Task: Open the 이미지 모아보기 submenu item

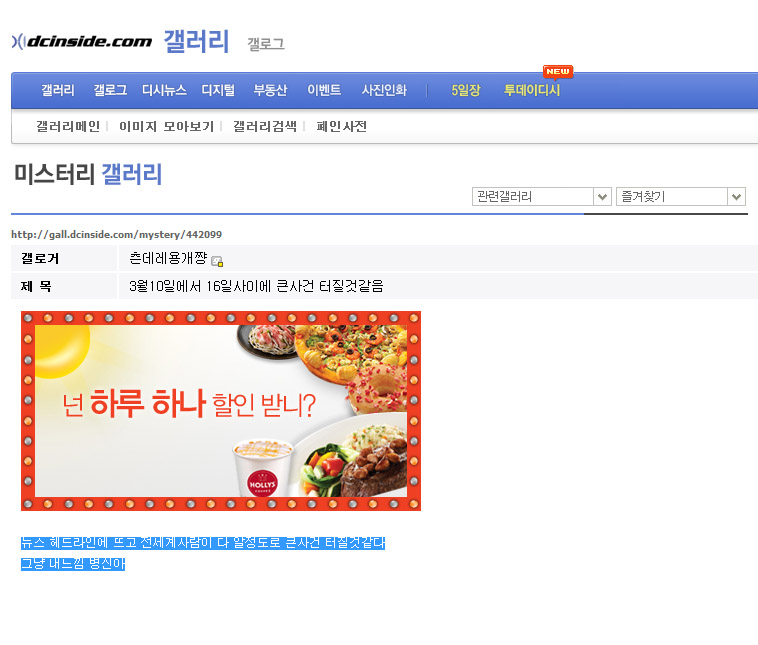Action: 167,127
